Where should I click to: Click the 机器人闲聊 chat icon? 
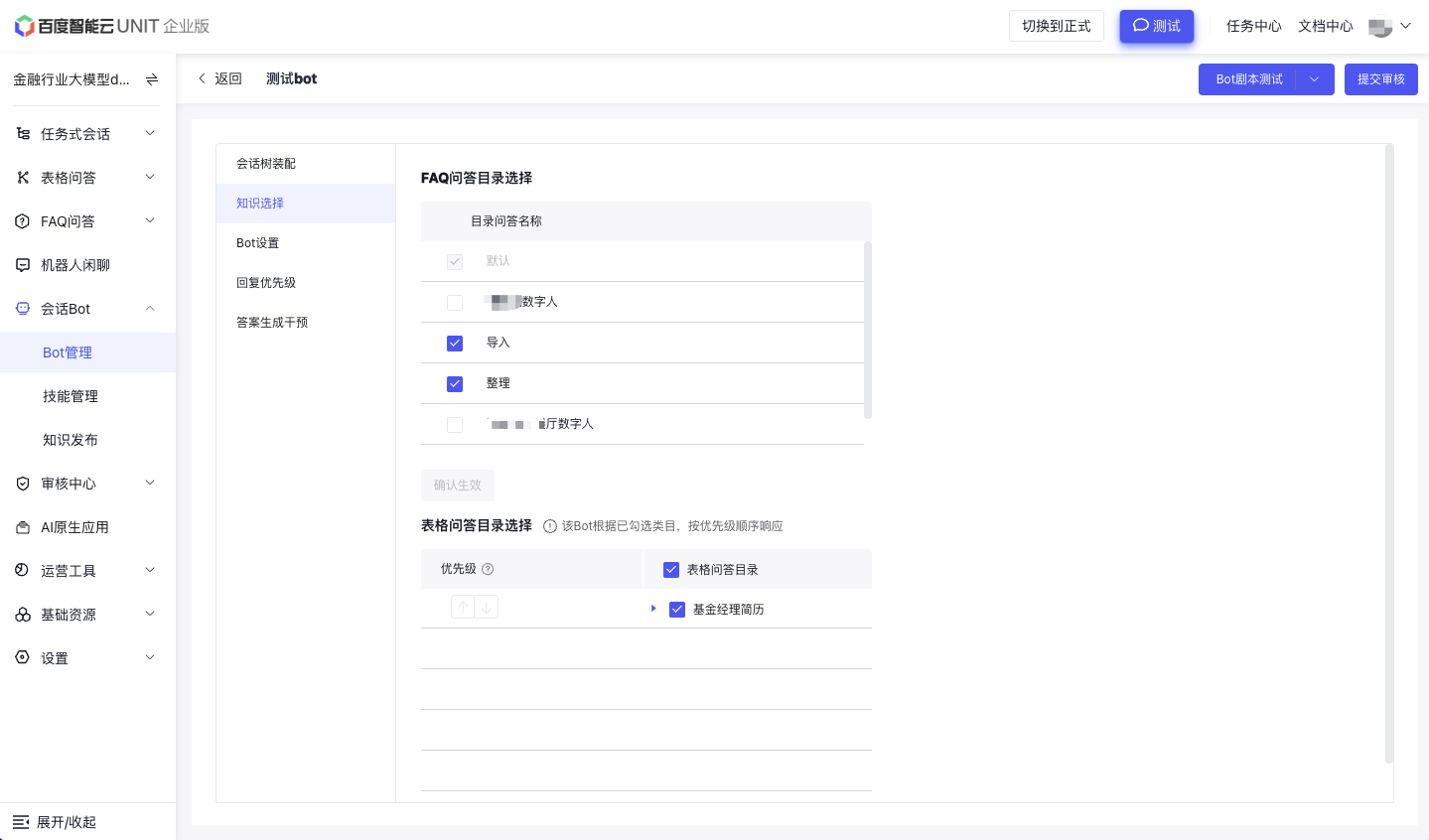coord(23,265)
